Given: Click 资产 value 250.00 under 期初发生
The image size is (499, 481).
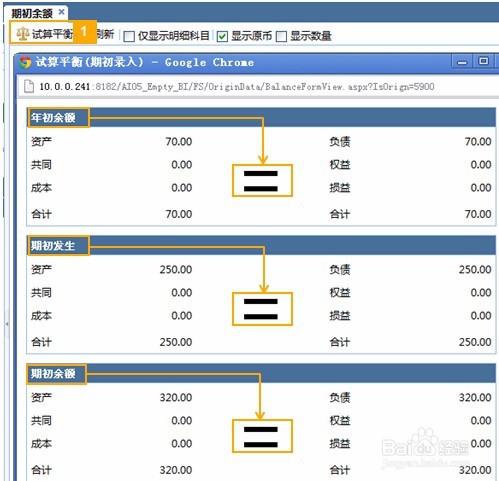Looking at the screenshot, I should coord(176,270).
